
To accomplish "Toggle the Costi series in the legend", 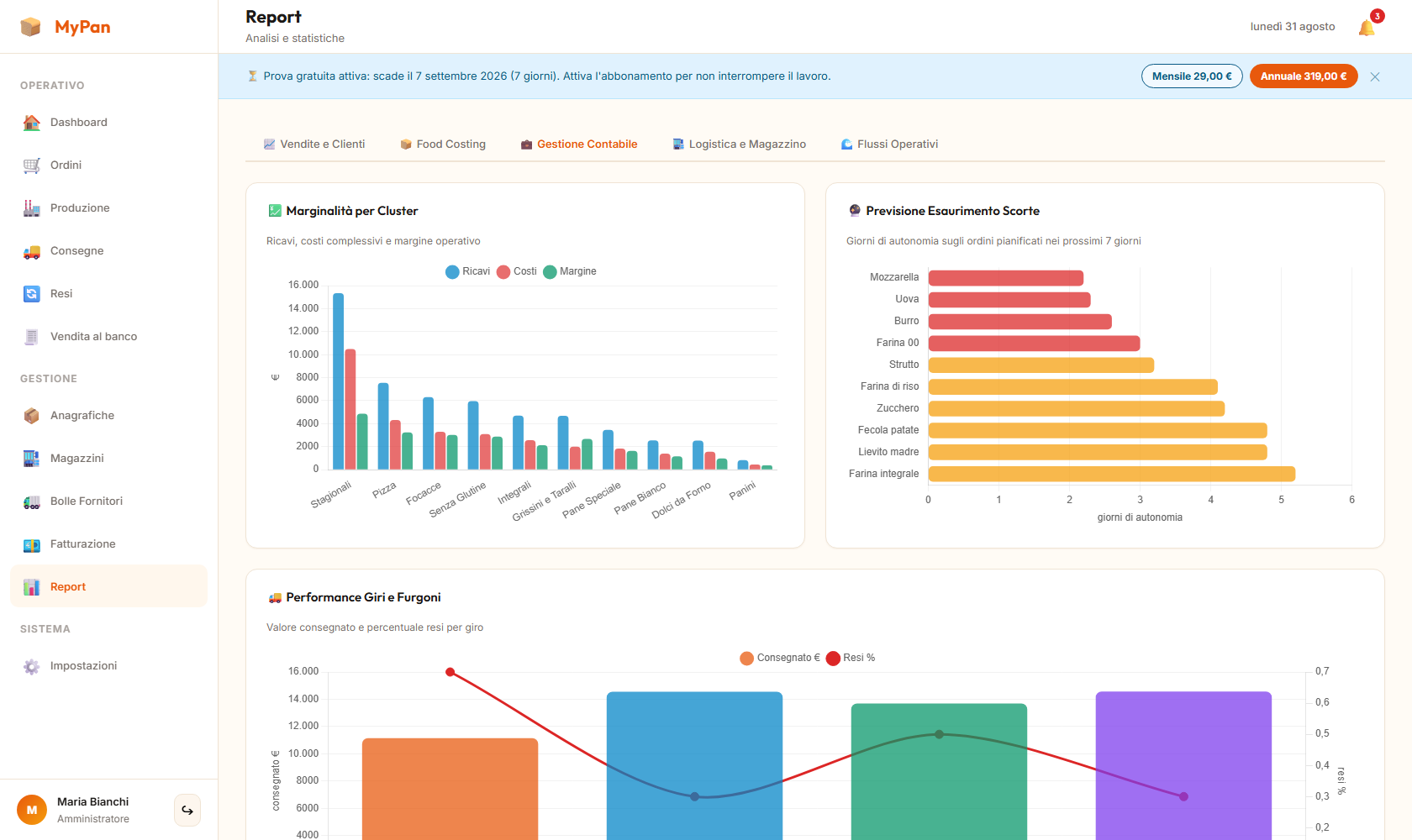I will point(517,271).
